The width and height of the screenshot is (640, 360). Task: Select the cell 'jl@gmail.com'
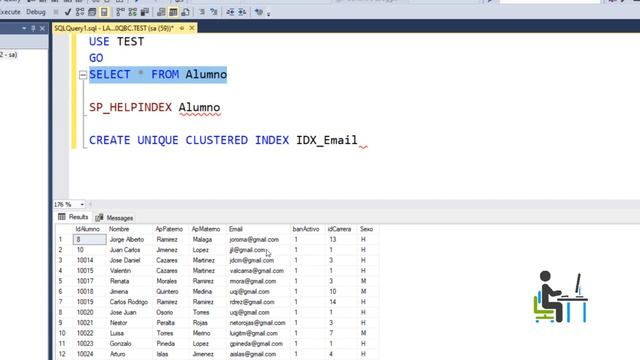coord(258,250)
